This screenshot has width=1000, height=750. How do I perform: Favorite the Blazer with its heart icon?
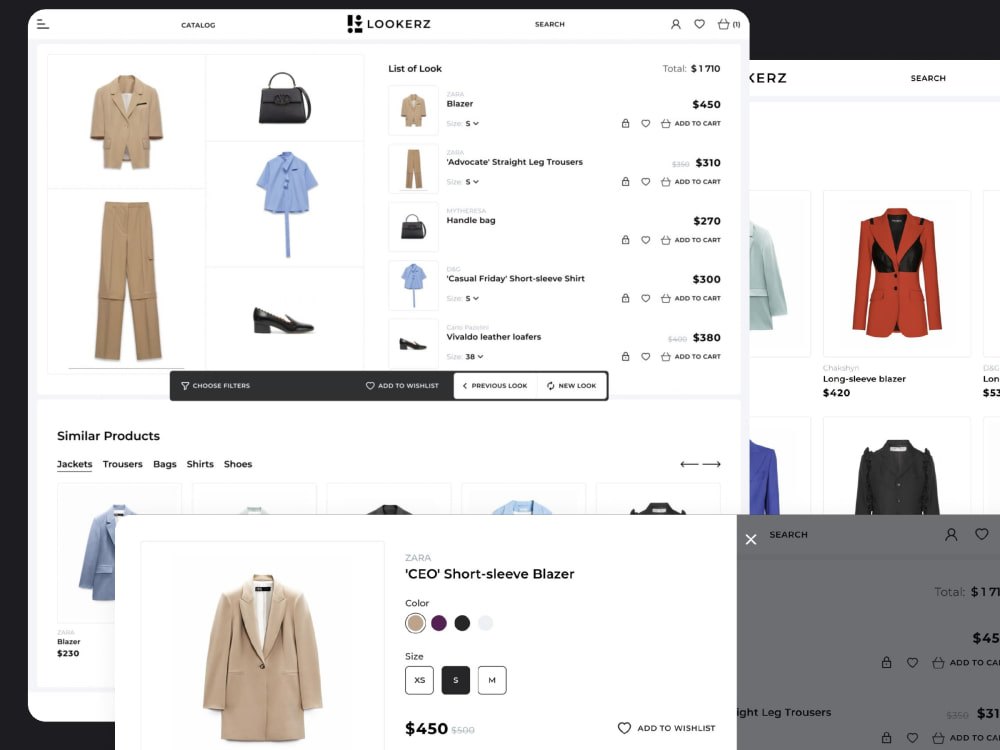[x=645, y=123]
